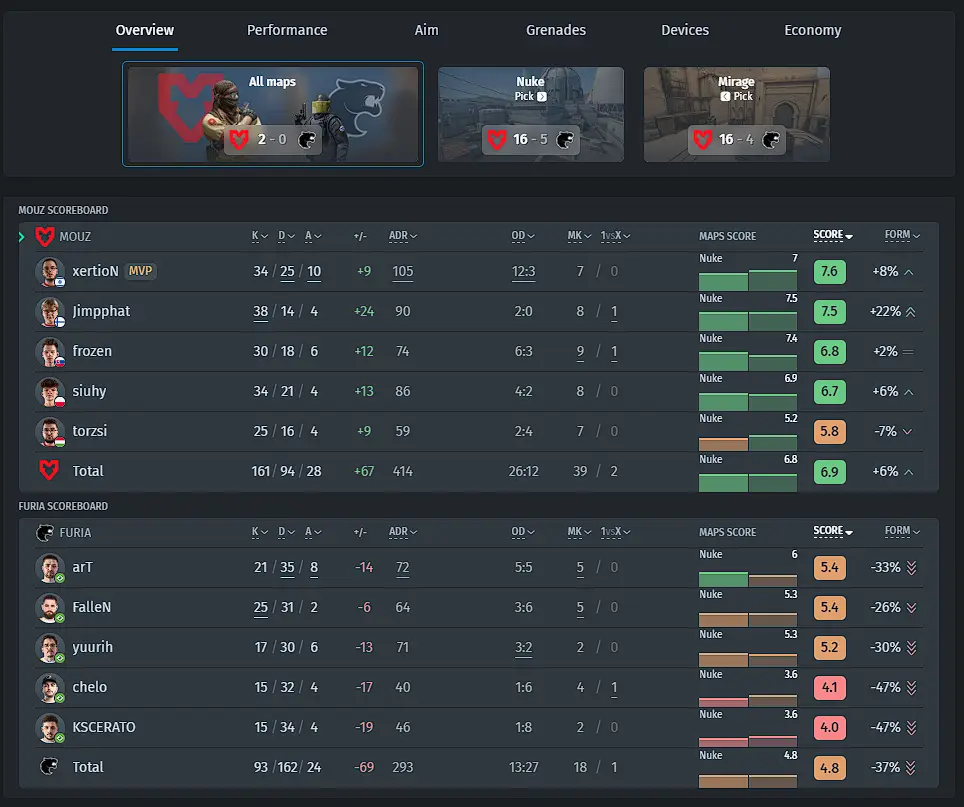Click torzsi's downward form arrow icon

coord(908,431)
